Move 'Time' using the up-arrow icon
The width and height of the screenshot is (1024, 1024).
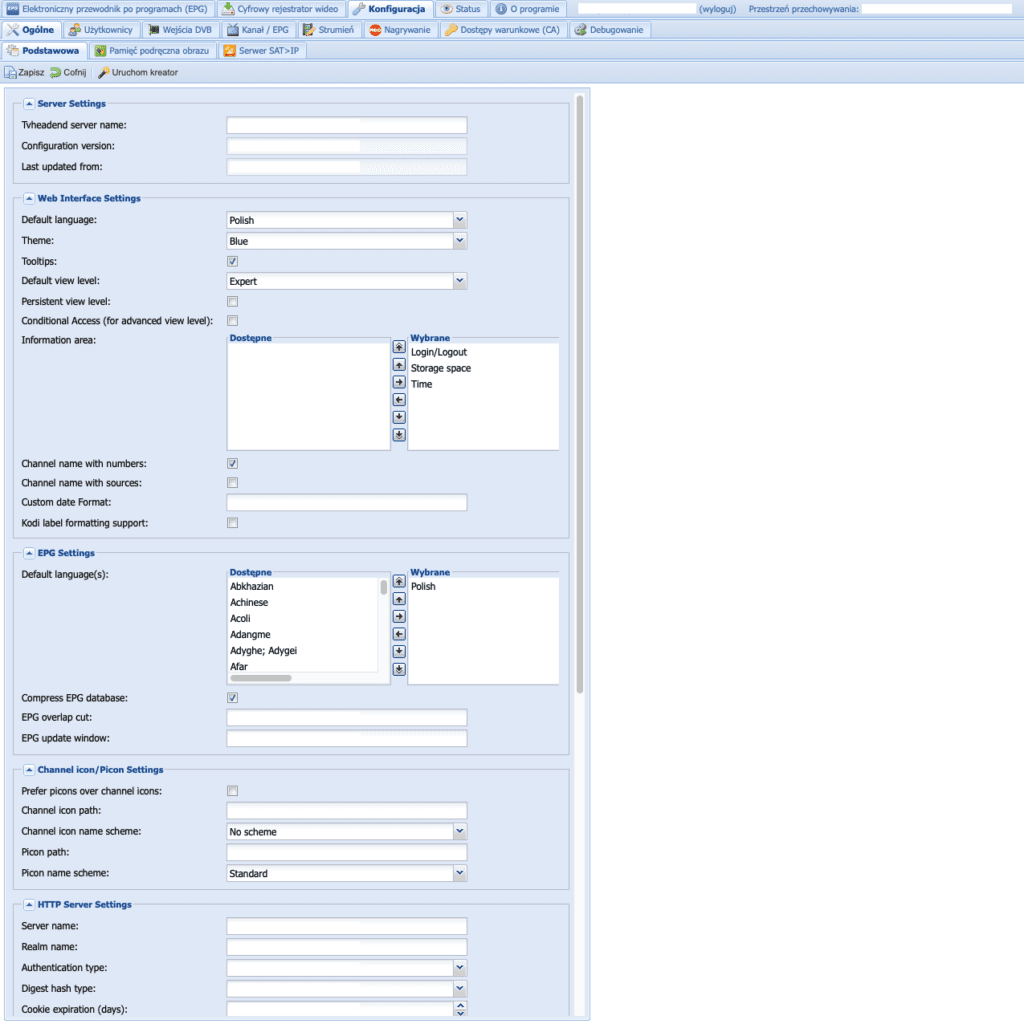[x=398, y=365]
